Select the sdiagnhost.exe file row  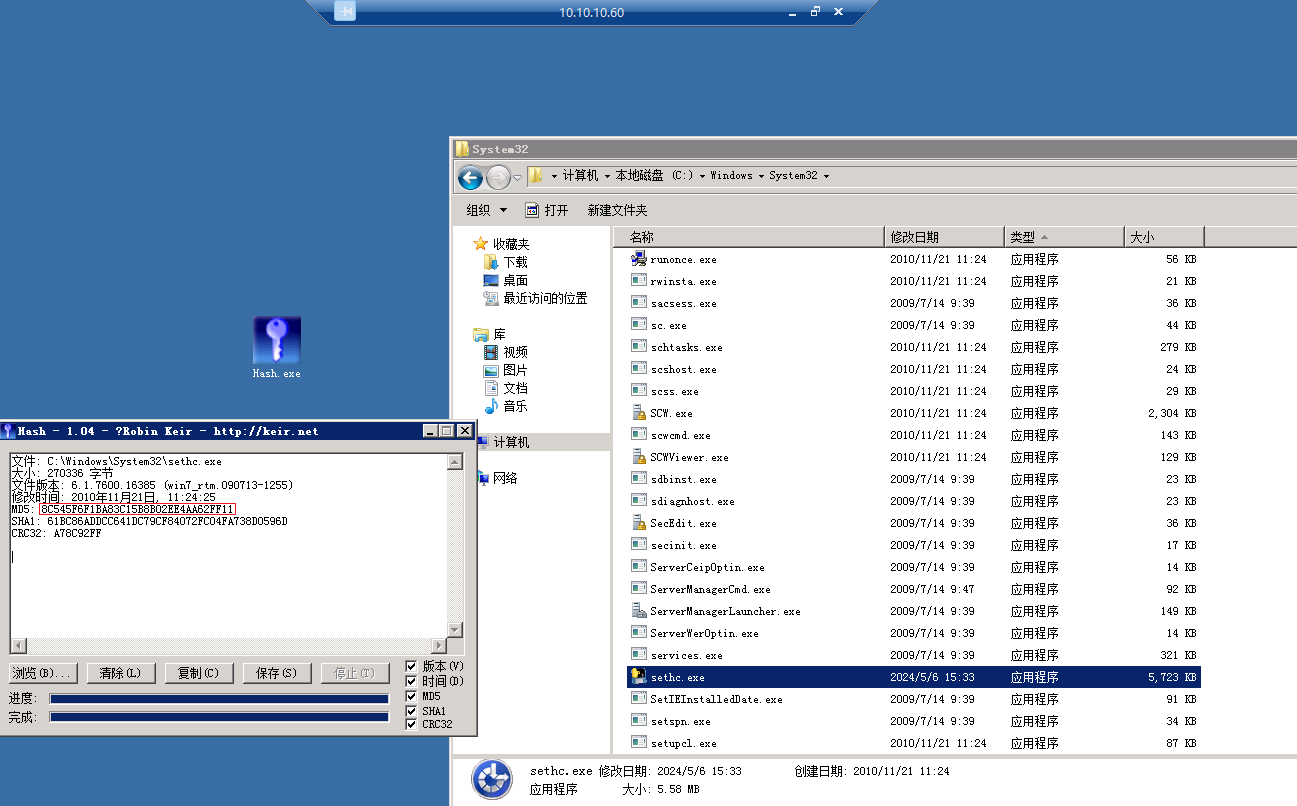pyautogui.click(x=914, y=501)
